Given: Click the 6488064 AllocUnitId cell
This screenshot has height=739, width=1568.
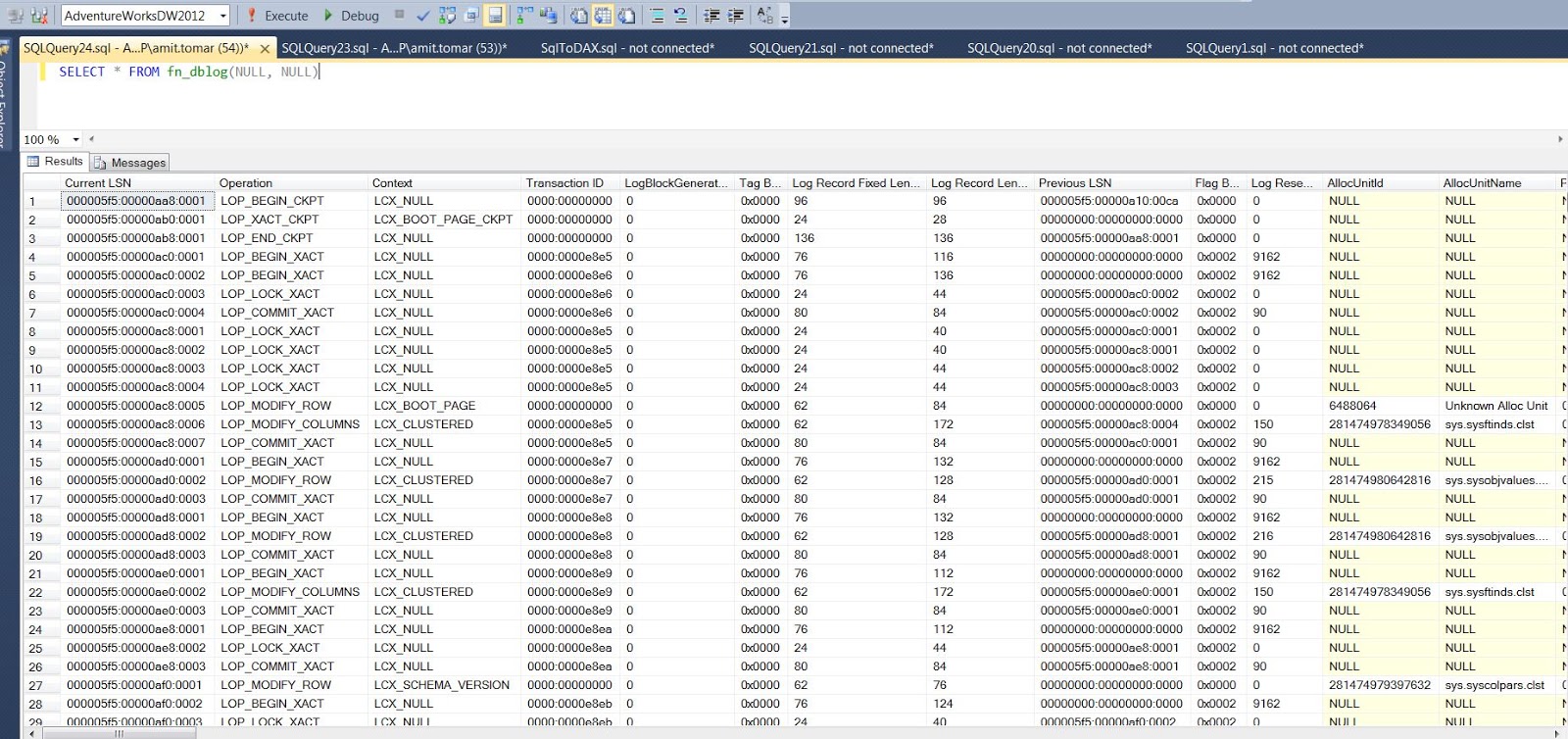Looking at the screenshot, I should point(1380,406).
